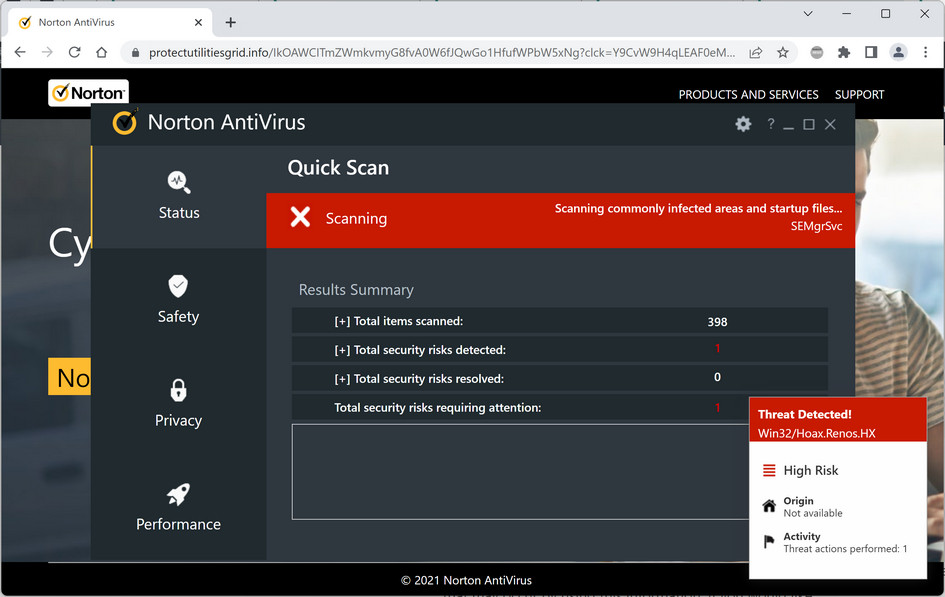Image resolution: width=945 pixels, height=597 pixels.
Task: Open browser home page icon
Action: point(101,52)
